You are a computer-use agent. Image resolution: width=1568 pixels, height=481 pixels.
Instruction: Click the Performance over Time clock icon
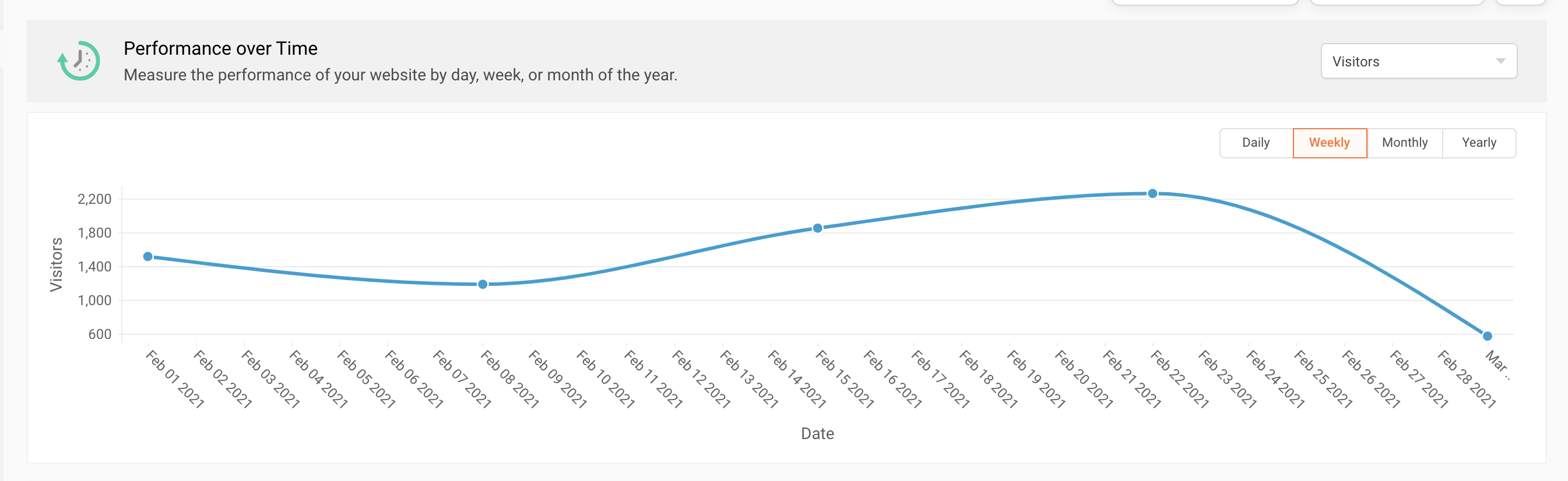click(x=79, y=61)
